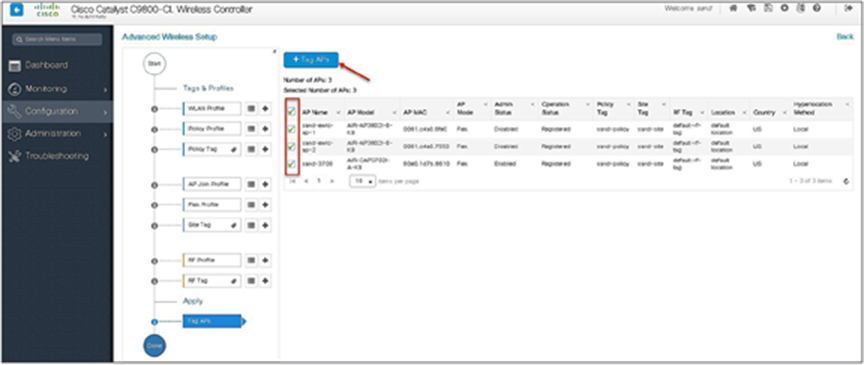The height and width of the screenshot is (365, 864).
Task: Select the Site Tag step box
Action: 212,225
